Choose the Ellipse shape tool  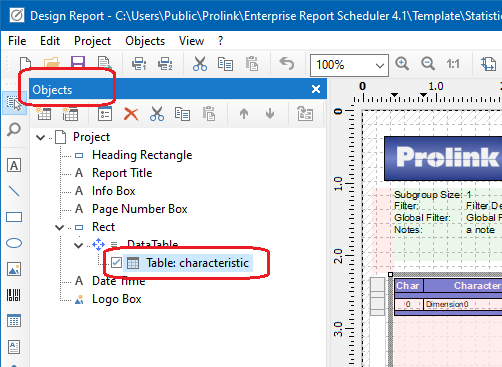click(x=14, y=243)
